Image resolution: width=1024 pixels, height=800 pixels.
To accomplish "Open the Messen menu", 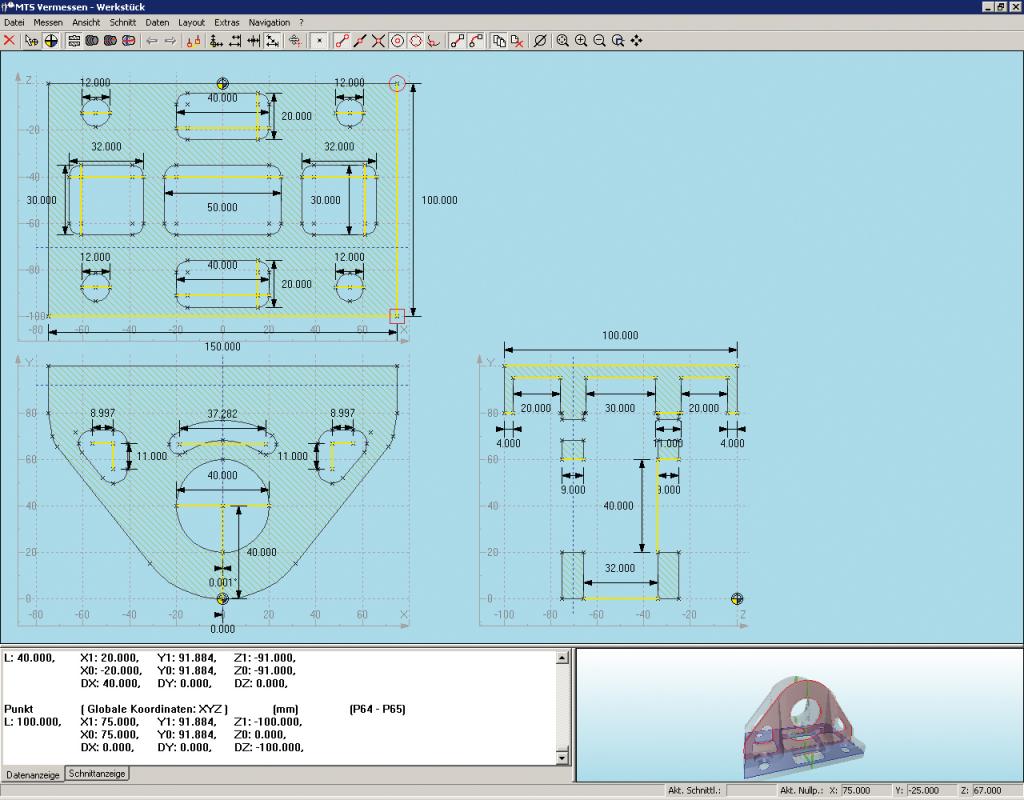I will tap(48, 22).
